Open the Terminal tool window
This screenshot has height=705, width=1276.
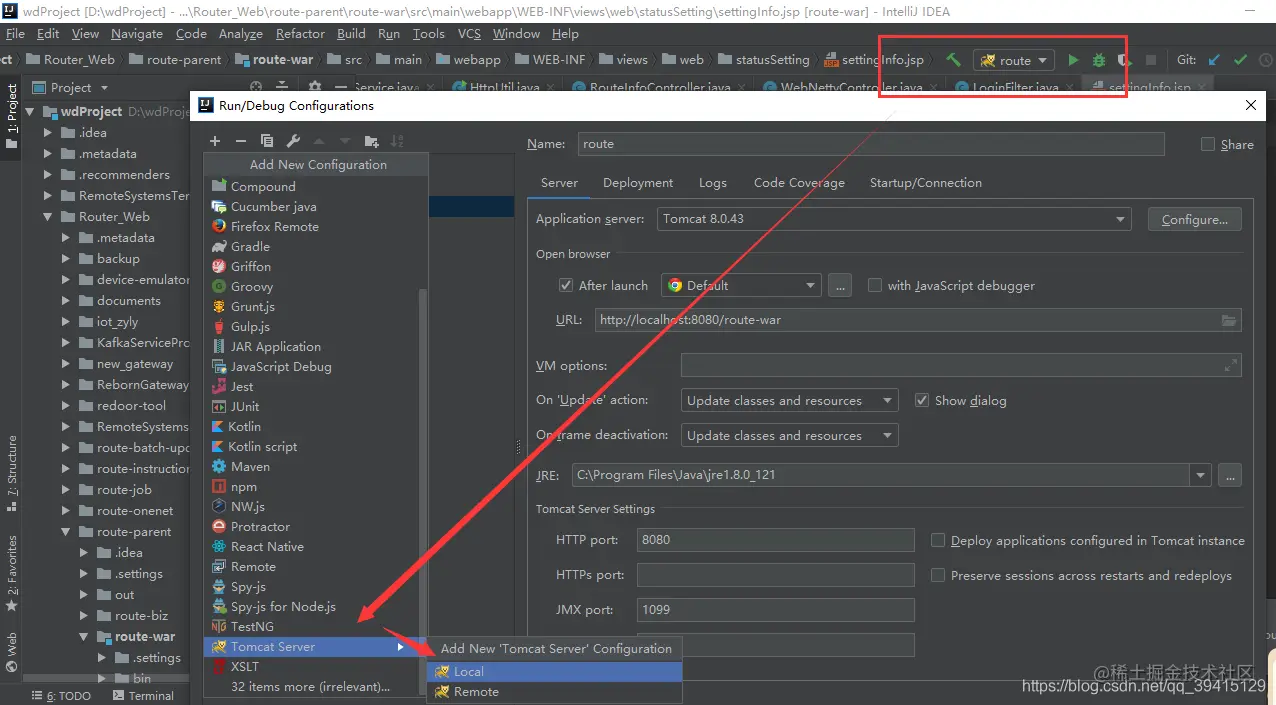coord(142,696)
